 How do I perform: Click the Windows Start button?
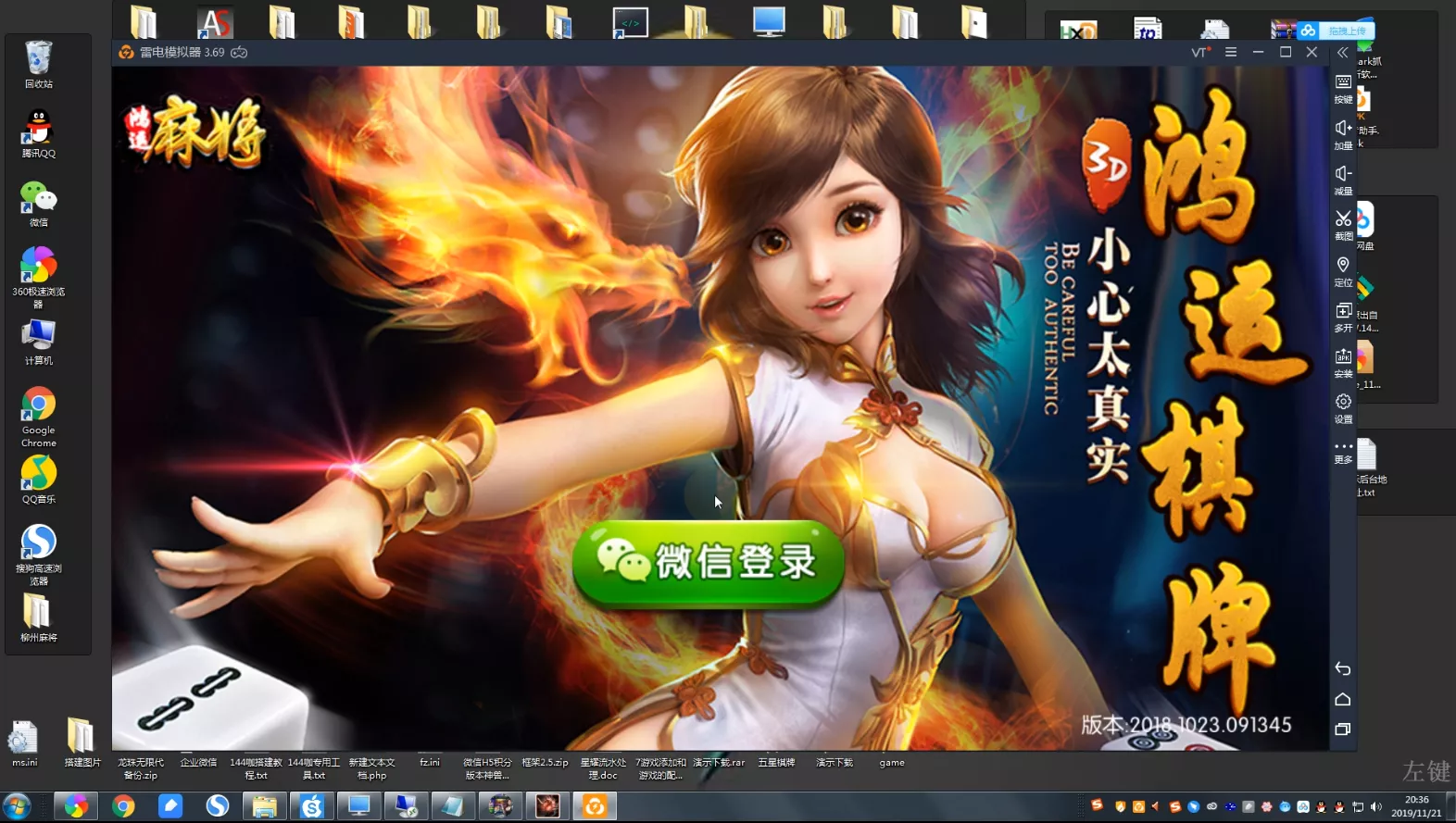17,806
